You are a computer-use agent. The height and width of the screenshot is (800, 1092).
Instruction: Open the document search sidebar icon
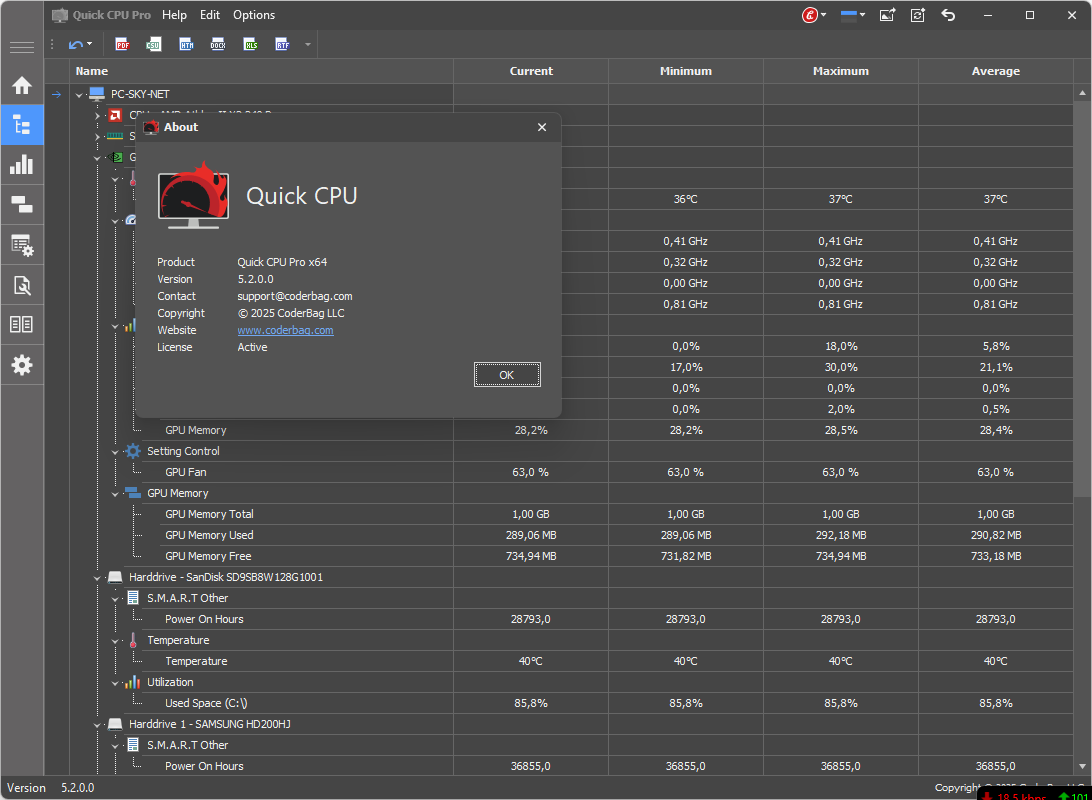(x=22, y=285)
